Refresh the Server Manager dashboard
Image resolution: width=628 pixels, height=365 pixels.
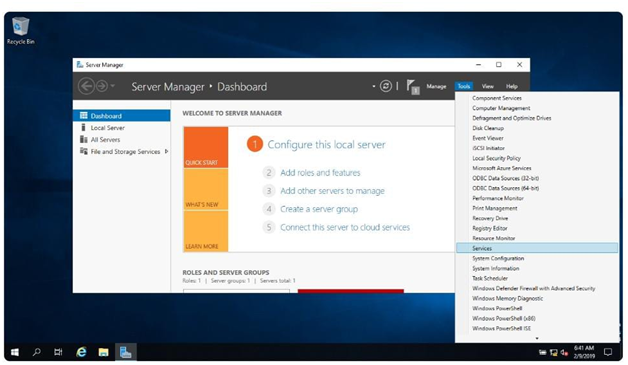[x=386, y=86]
